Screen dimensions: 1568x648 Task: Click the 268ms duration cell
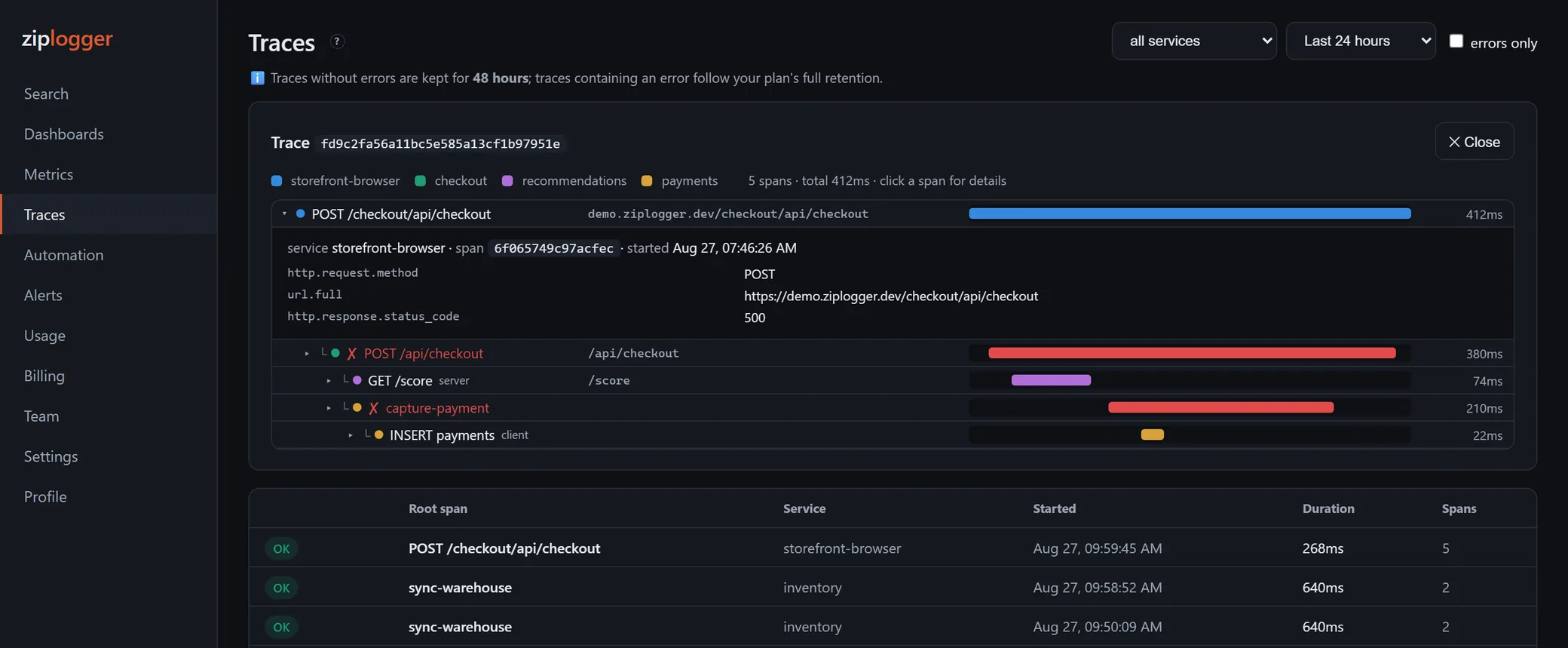click(1323, 548)
